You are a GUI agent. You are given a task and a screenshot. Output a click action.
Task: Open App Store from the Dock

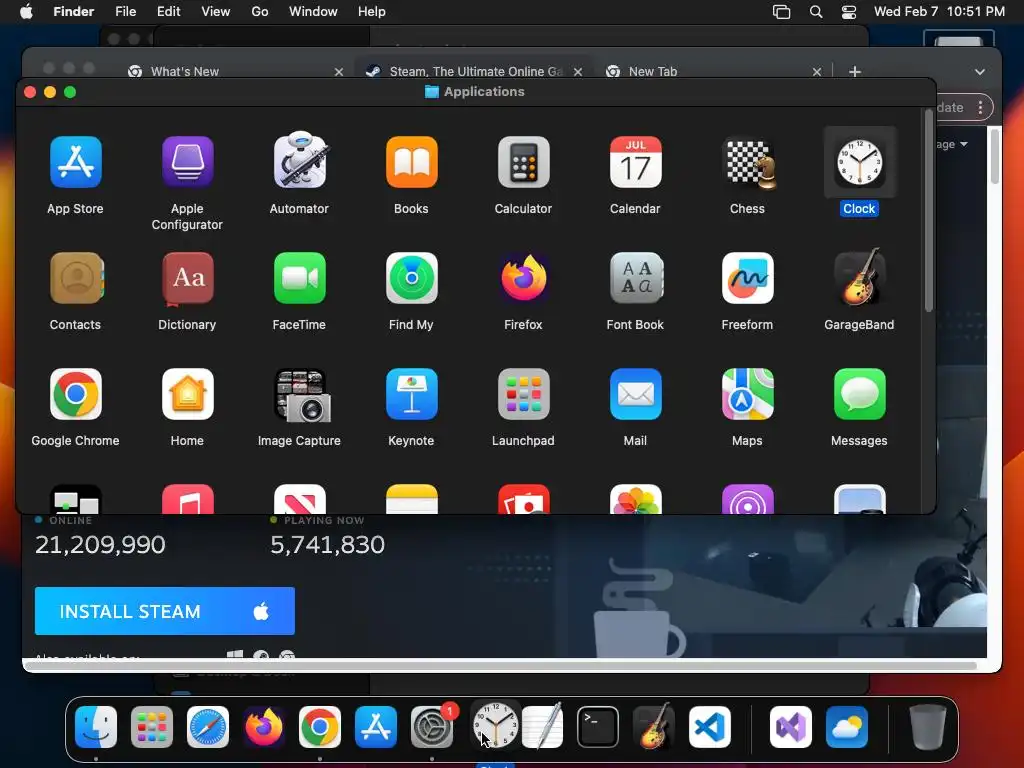pyautogui.click(x=376, y=727)
